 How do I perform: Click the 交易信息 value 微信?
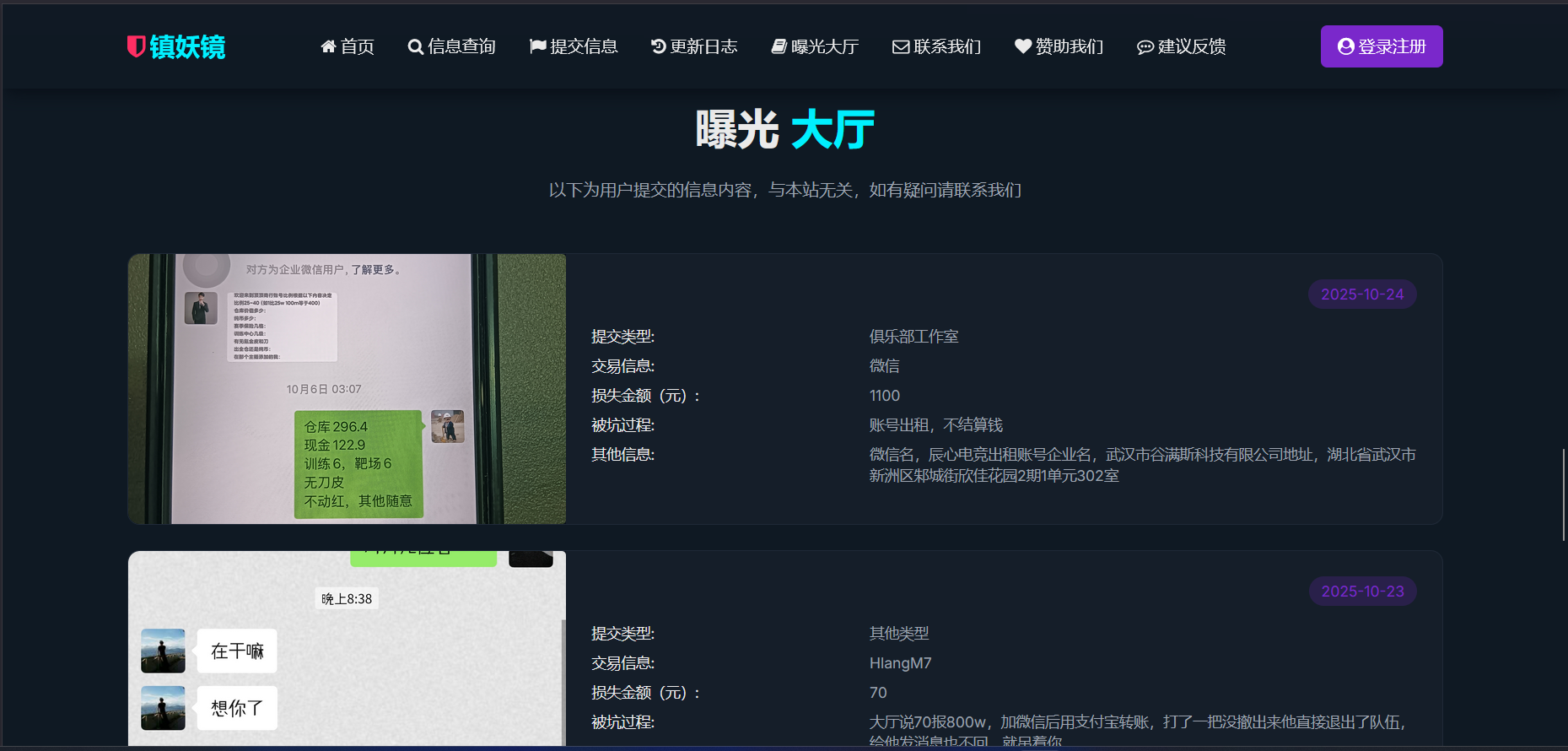pos(884,366)
